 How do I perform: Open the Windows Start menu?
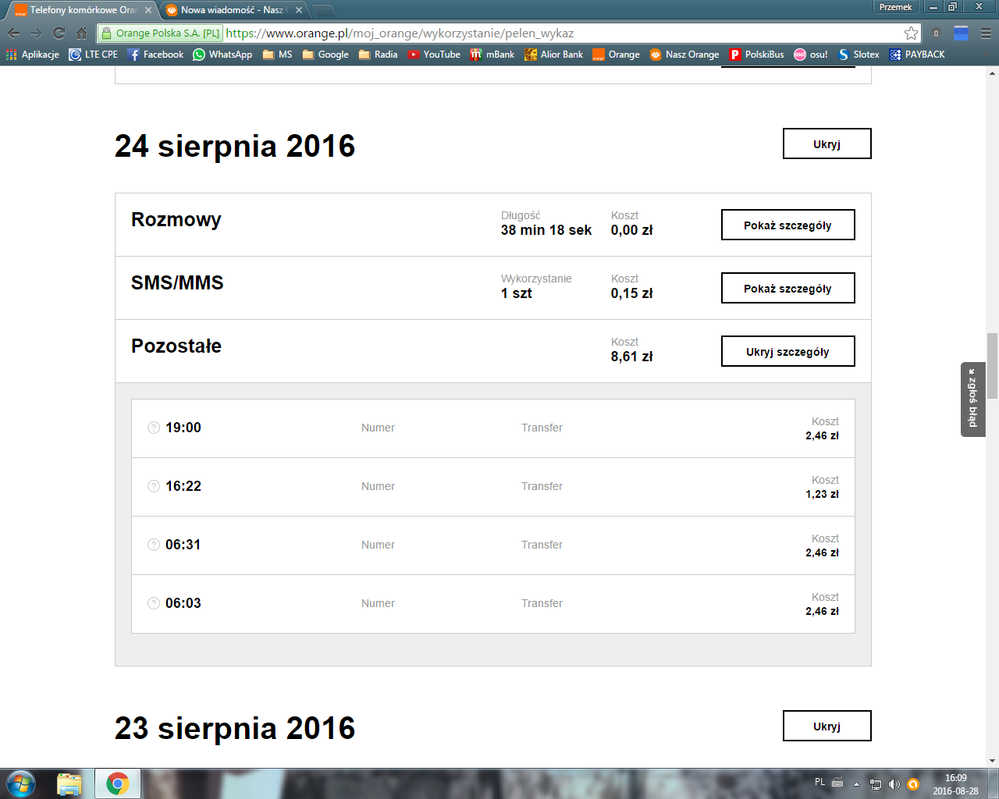tap(20, 784)
